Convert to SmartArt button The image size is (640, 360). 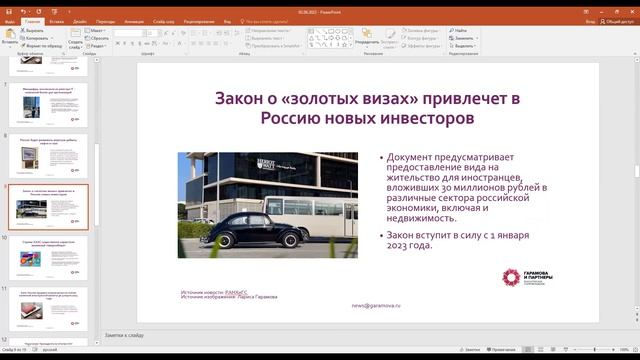click(x=273, y=46)
